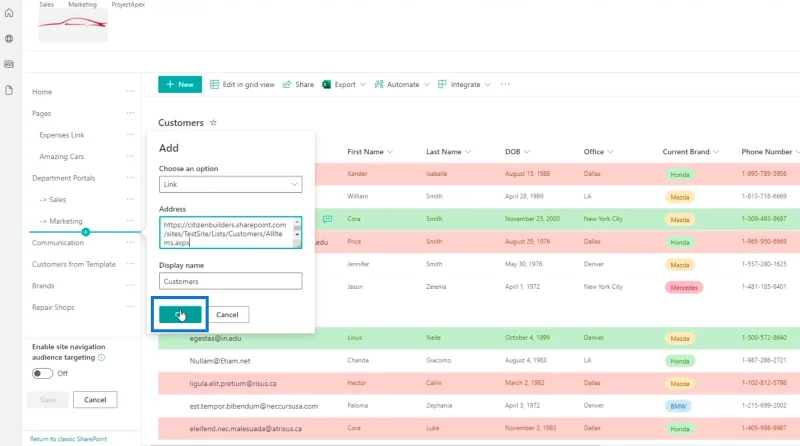The image size is (800, 446).
Task: Click the site logo car image
Action: pos(73,26)
